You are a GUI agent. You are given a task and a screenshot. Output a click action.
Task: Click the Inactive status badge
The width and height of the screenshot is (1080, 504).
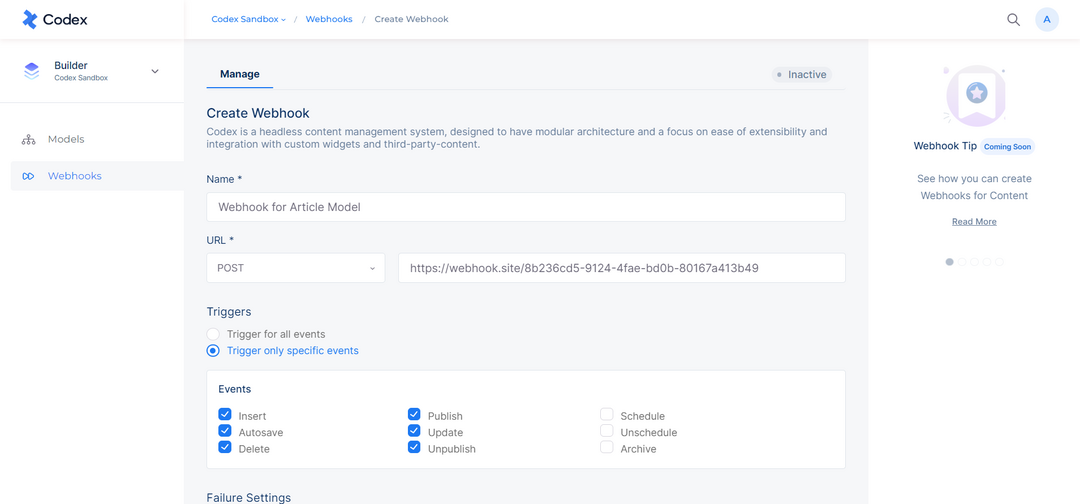click(802, 74)
